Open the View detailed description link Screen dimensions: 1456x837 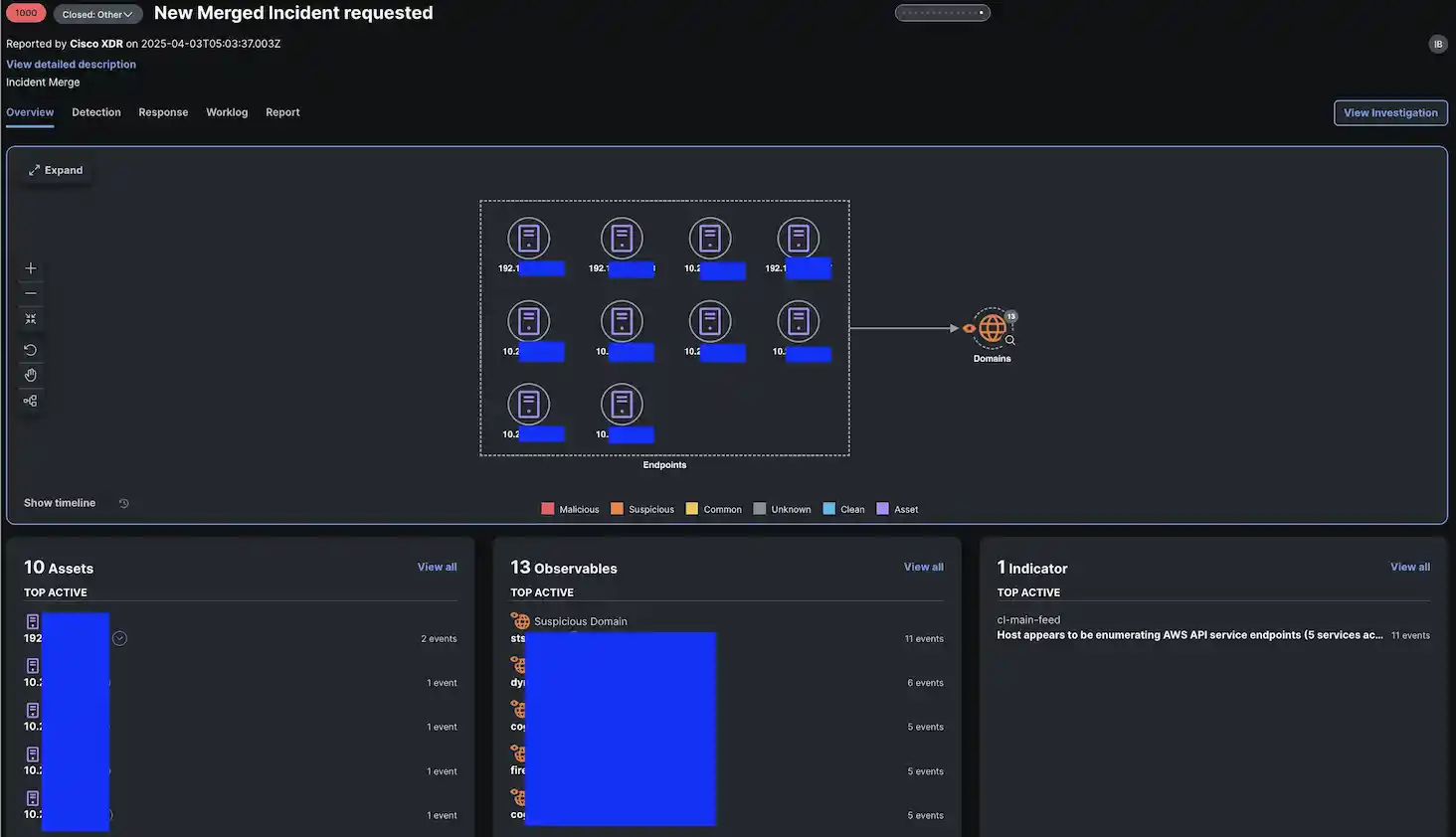coord(71,65)
